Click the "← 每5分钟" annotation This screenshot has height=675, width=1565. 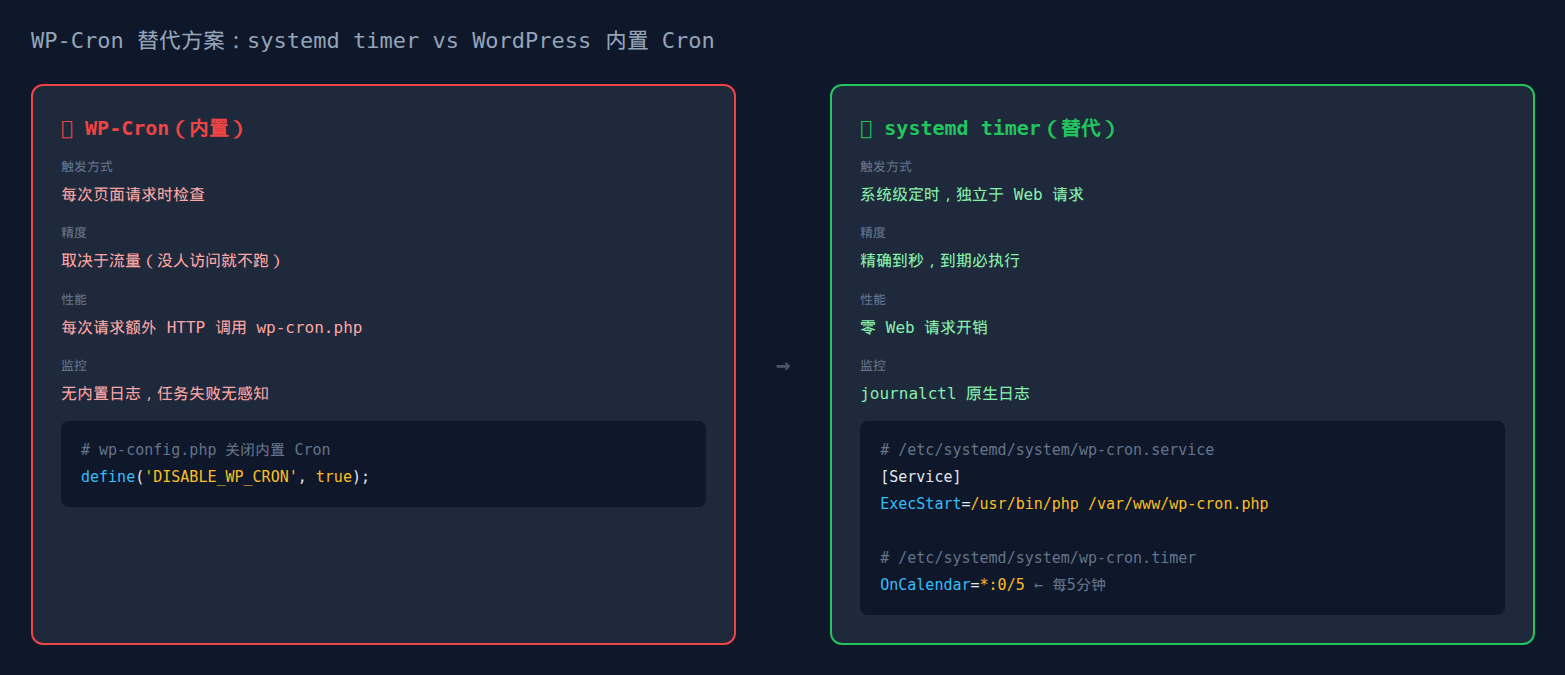1070,585
